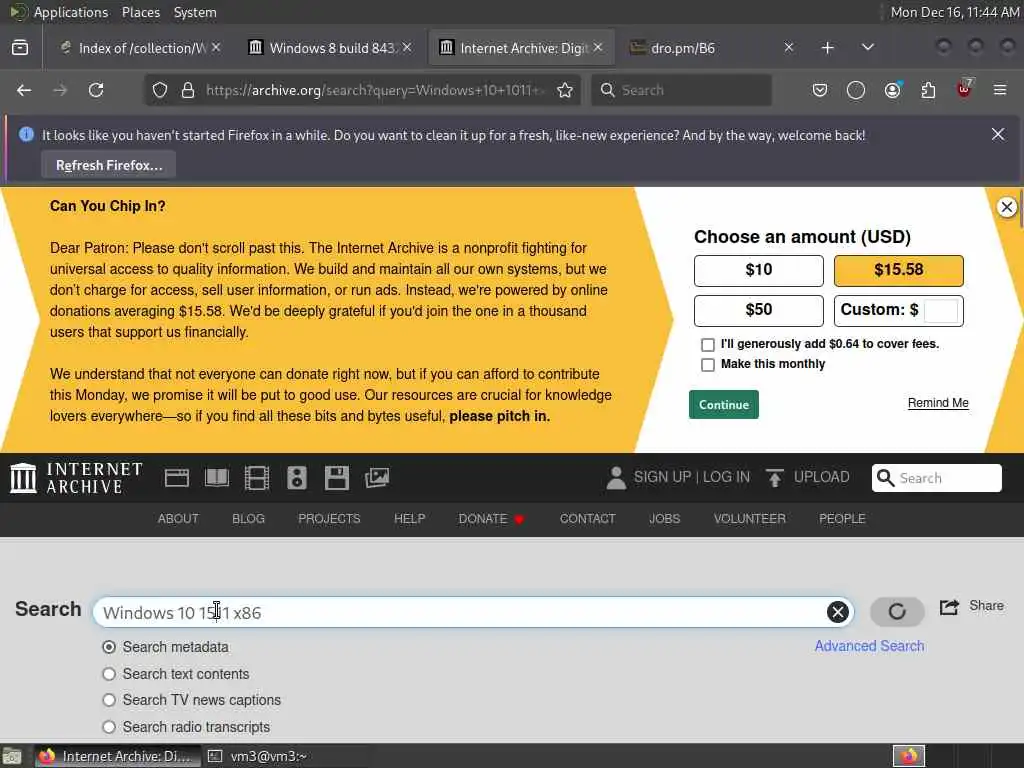Check Make this monthly box

pos(707,365)
